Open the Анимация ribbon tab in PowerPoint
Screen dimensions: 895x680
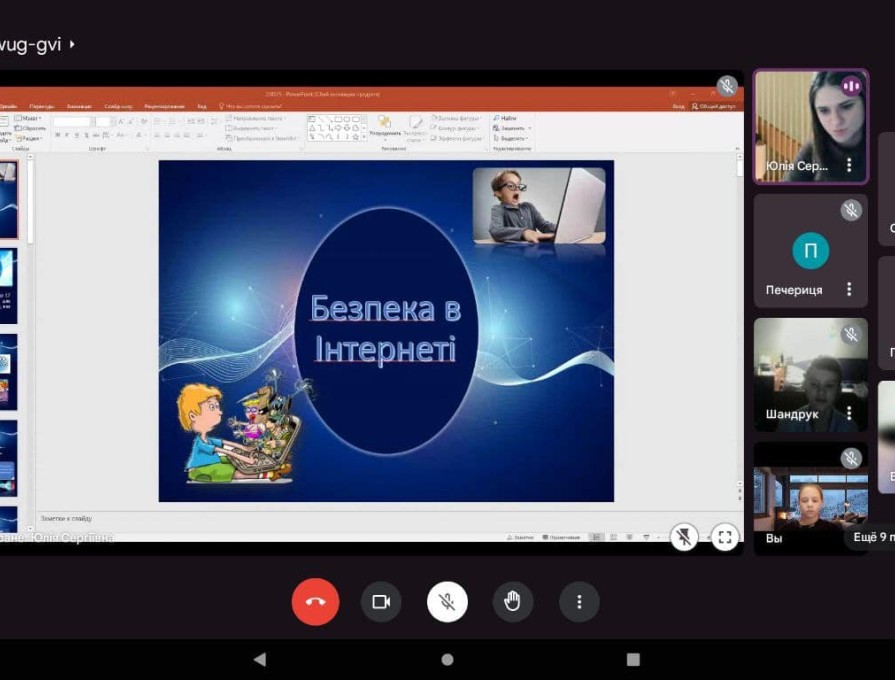coord(79,106)
